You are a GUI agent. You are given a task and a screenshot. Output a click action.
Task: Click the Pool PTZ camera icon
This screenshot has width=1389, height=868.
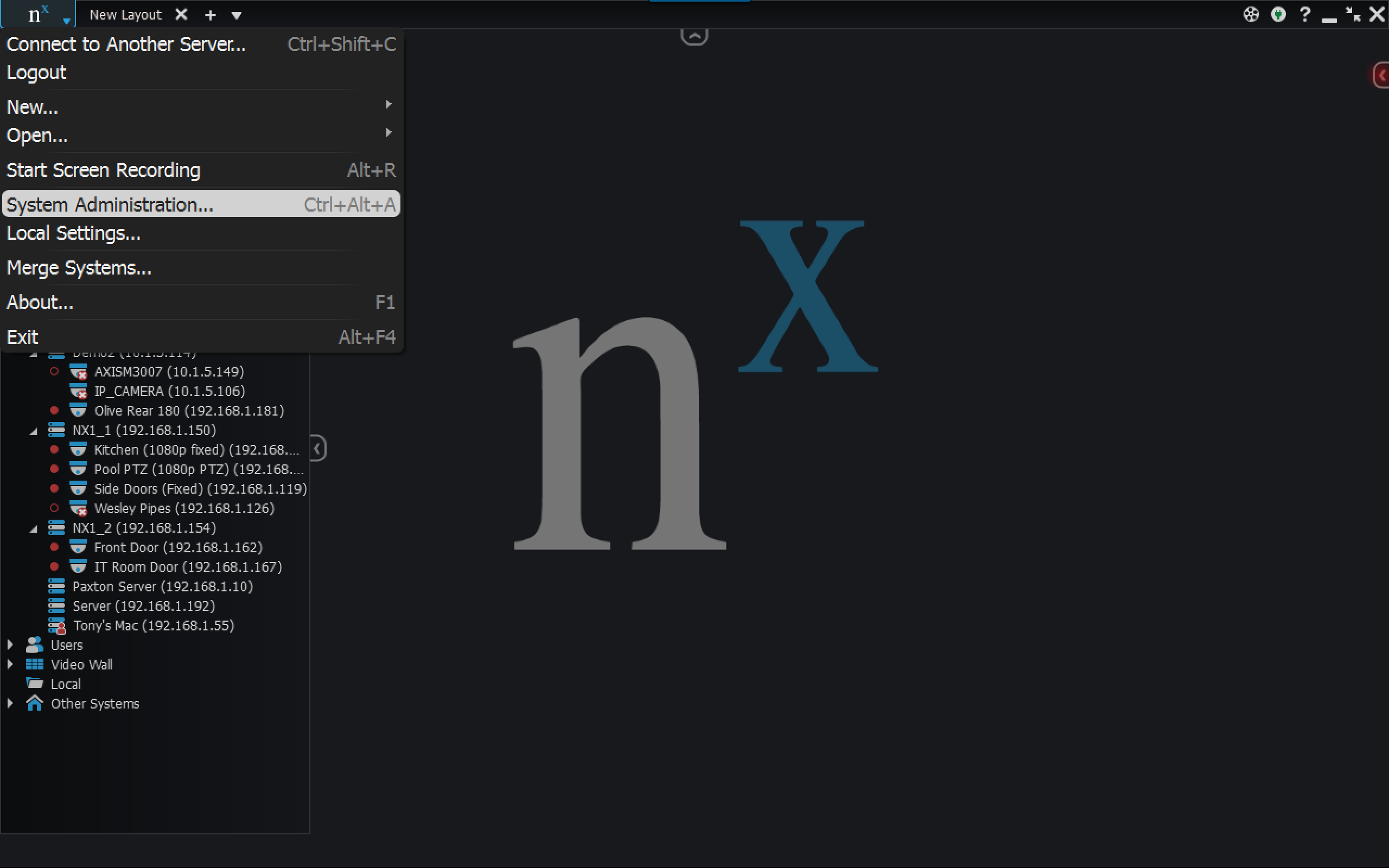(78, 469)
